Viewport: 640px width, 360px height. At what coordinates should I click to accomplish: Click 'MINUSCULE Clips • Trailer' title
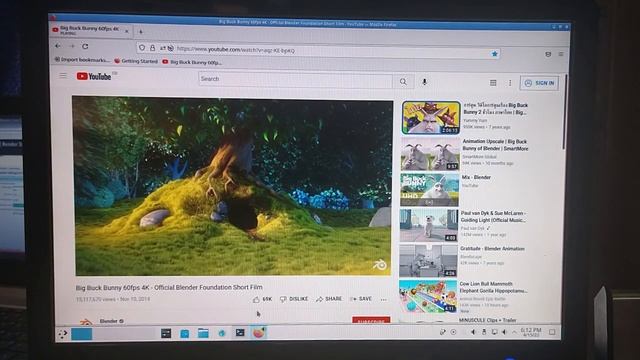point(488,320)
